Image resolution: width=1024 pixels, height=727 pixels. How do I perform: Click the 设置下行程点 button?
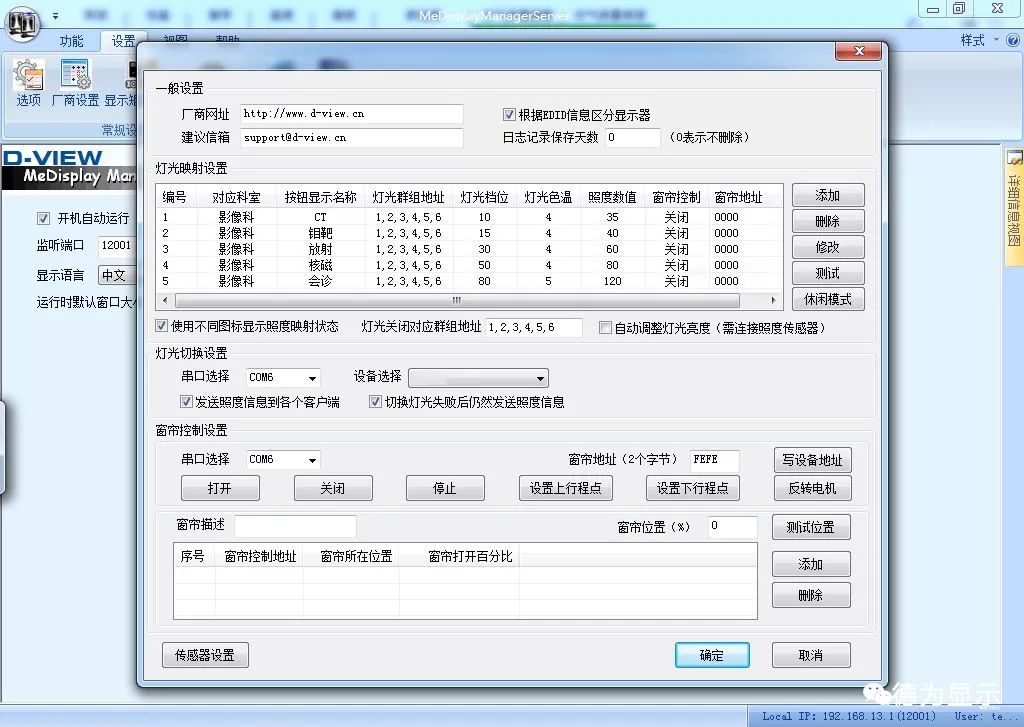coord(692,488)
